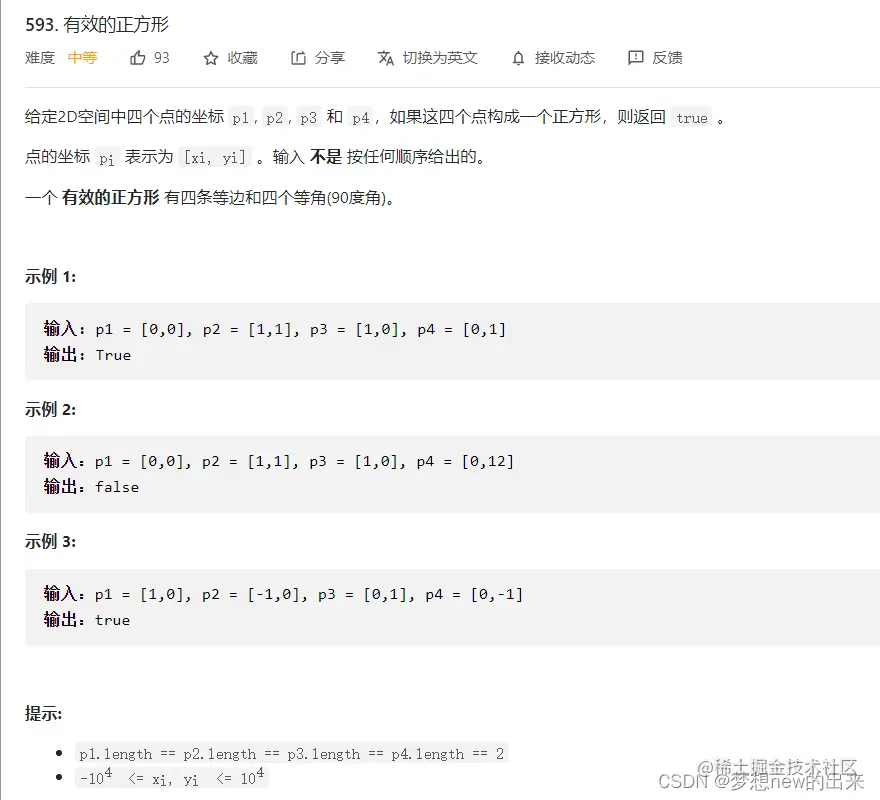Open the 反馈 feedback link
880x800 pixels.
666,58
